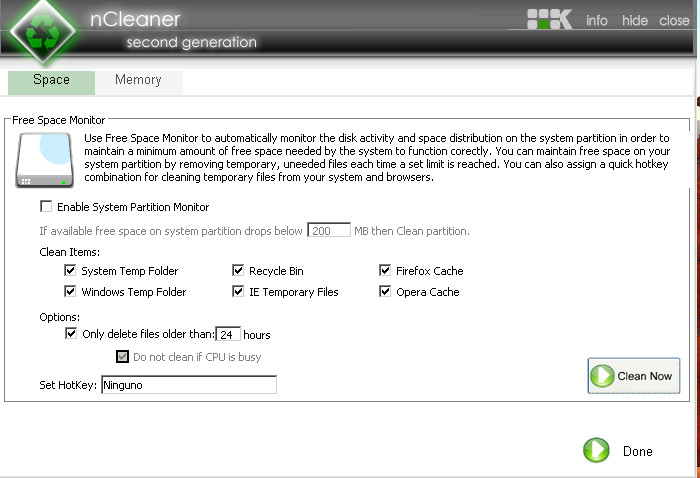The height and width of the screenshot is (478, 700).
Task: Toggle Only delete files older than option
Action: point(71,333)
